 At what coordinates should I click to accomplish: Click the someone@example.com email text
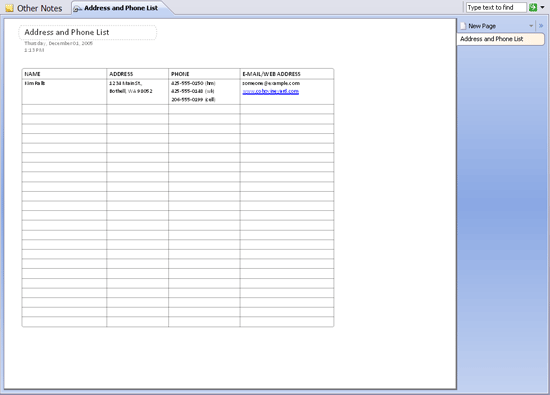[271, 83]
